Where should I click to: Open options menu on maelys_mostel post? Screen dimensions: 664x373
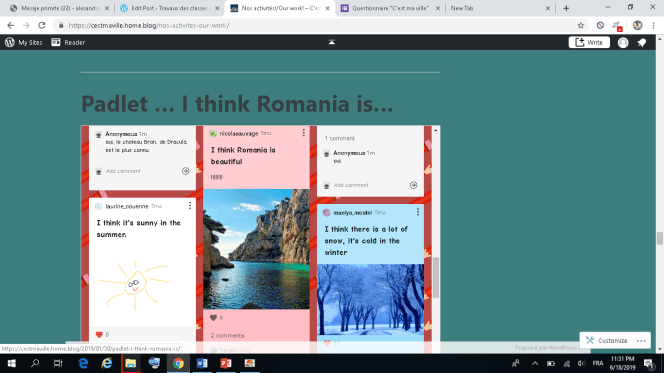(x=418, y=212)
